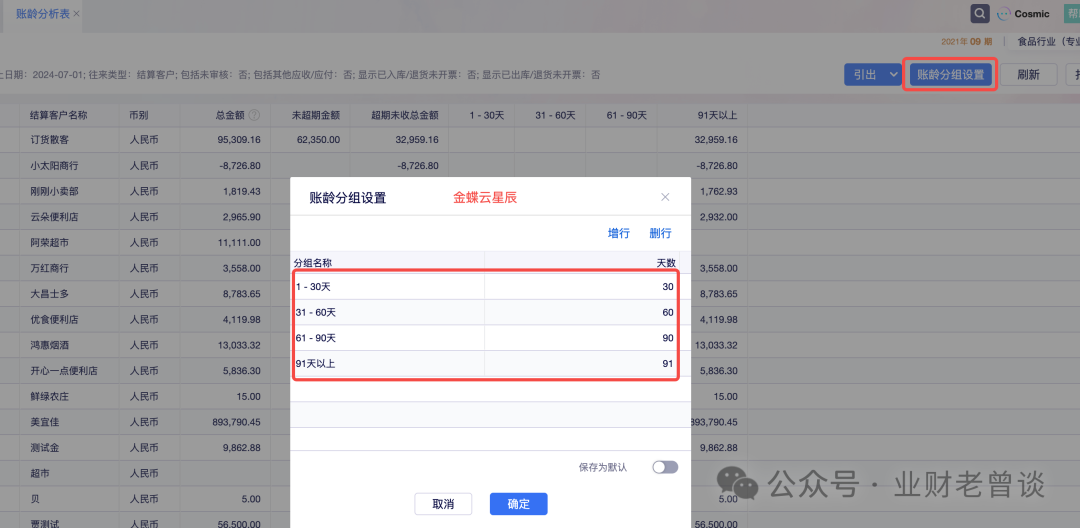Click the 删行 link to delete row

coord(660,233)
